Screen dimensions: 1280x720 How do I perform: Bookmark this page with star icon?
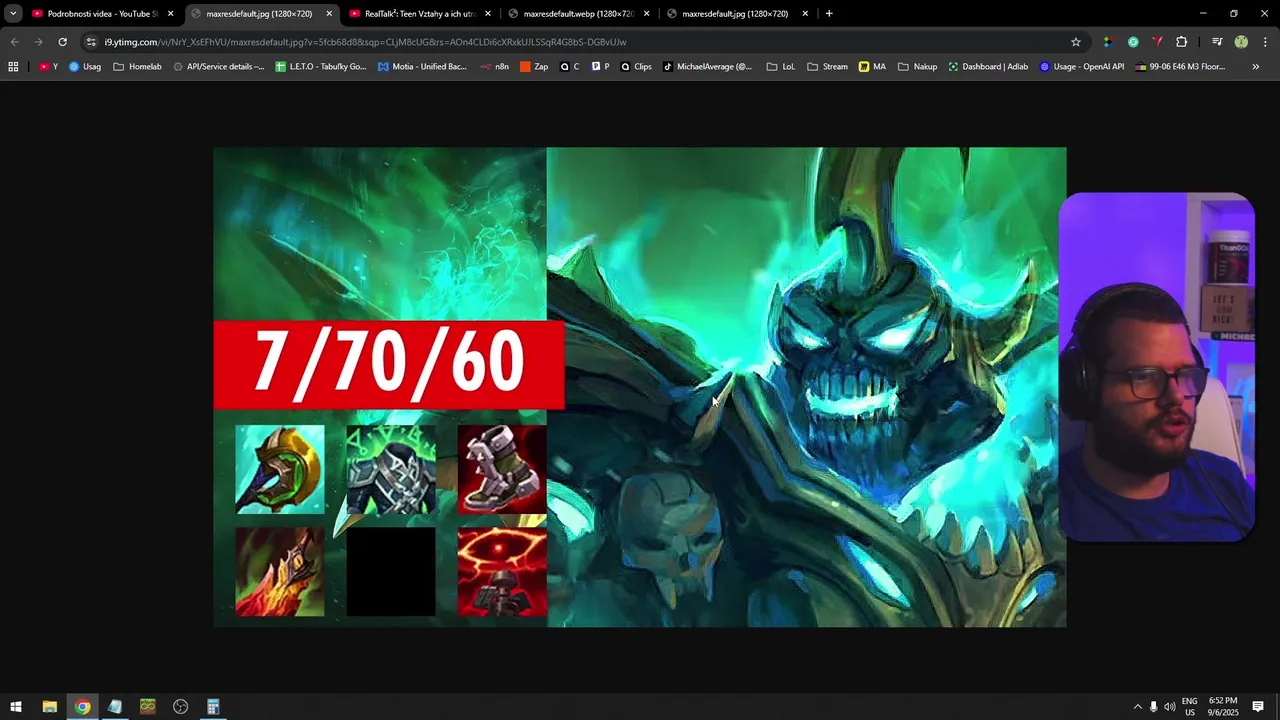(x=1076, y=42)
